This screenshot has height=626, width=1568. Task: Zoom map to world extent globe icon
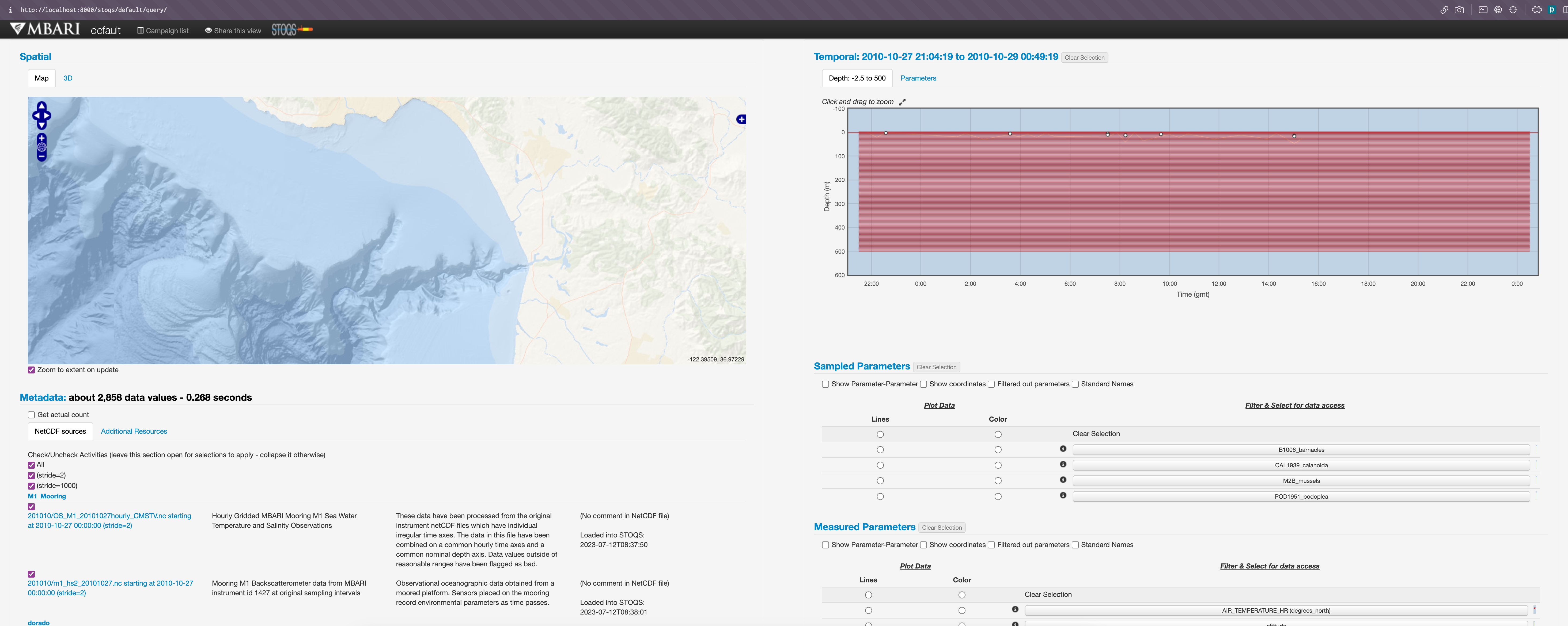pyautogui.click(x=41, y=147)
